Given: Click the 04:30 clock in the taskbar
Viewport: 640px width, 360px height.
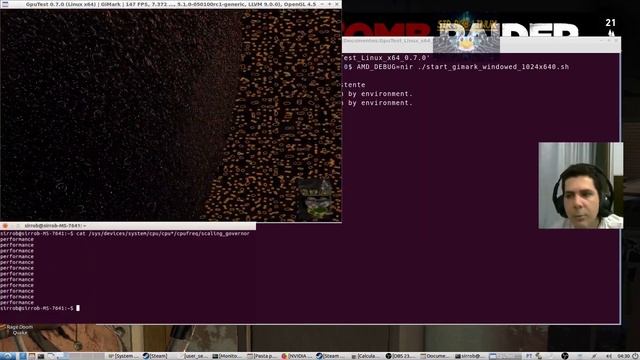Looking at the screenshot, I should [x=624, y=356].
